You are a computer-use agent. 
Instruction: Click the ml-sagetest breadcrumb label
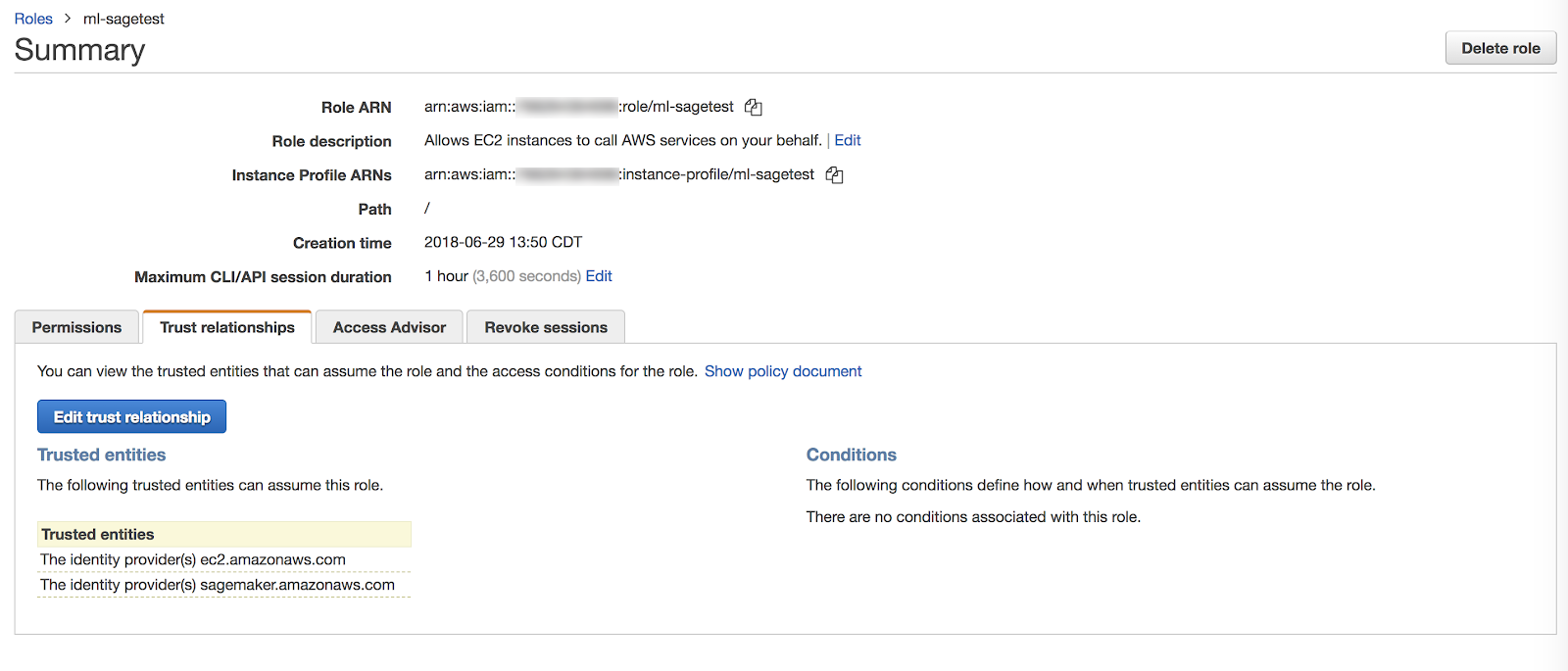(x=123, y=19)
